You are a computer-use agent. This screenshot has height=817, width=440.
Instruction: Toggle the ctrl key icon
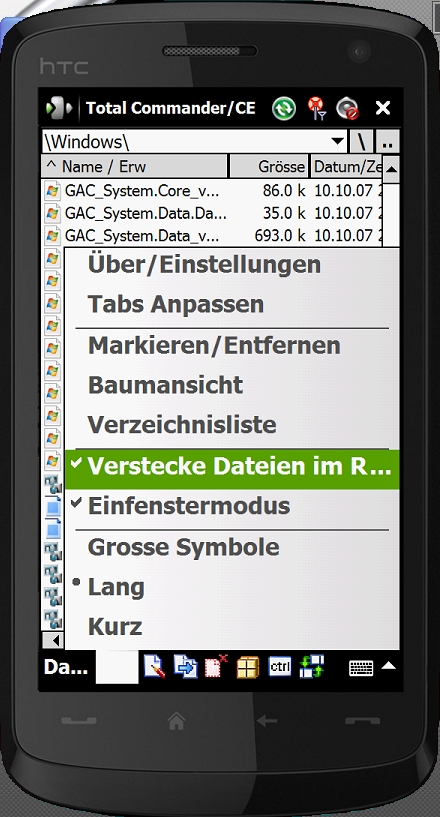(x=279, y=666)
